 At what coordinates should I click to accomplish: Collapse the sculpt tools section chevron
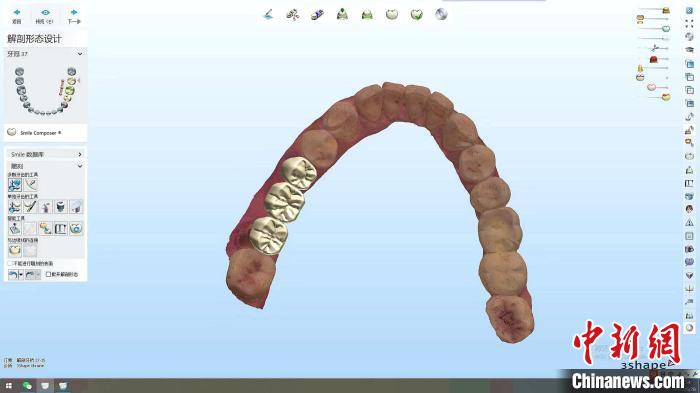pos(80,166)
